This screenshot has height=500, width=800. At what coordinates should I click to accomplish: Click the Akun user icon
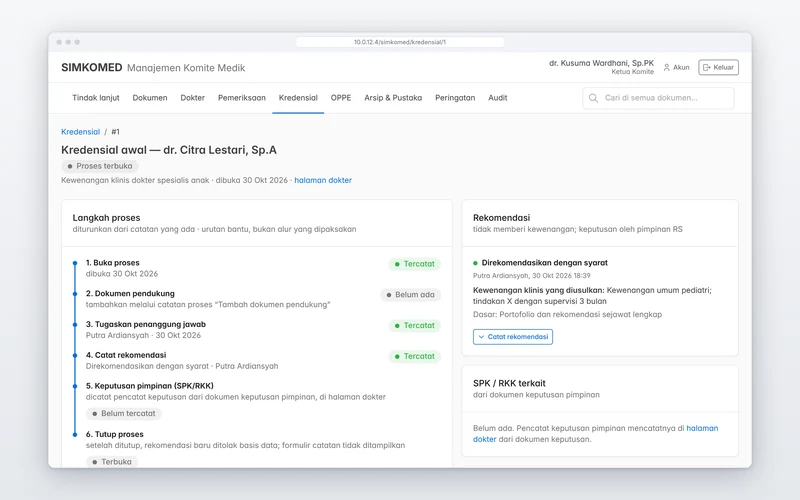(x=666, y=67)
